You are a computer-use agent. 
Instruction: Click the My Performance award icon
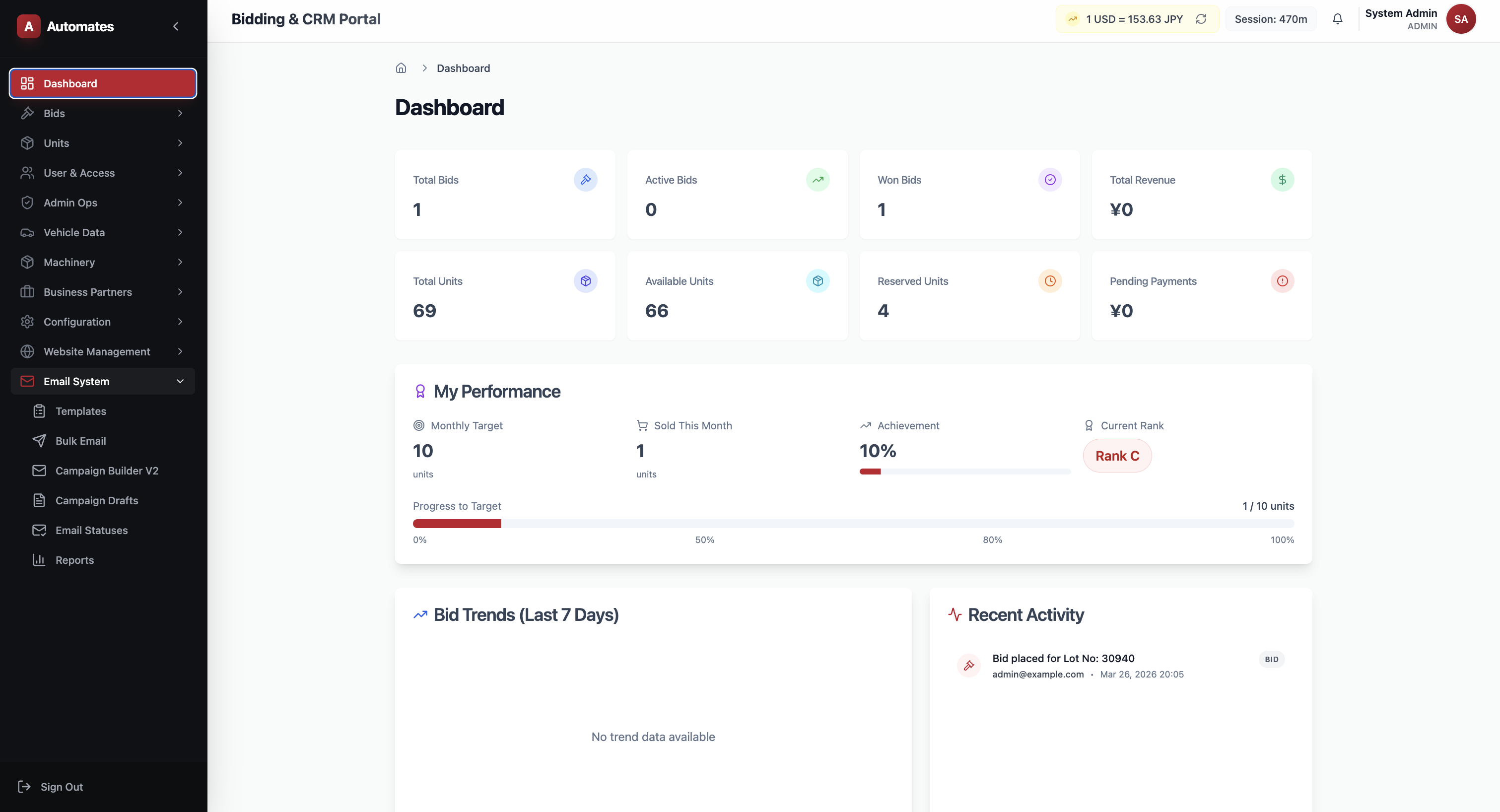point(420,391)
